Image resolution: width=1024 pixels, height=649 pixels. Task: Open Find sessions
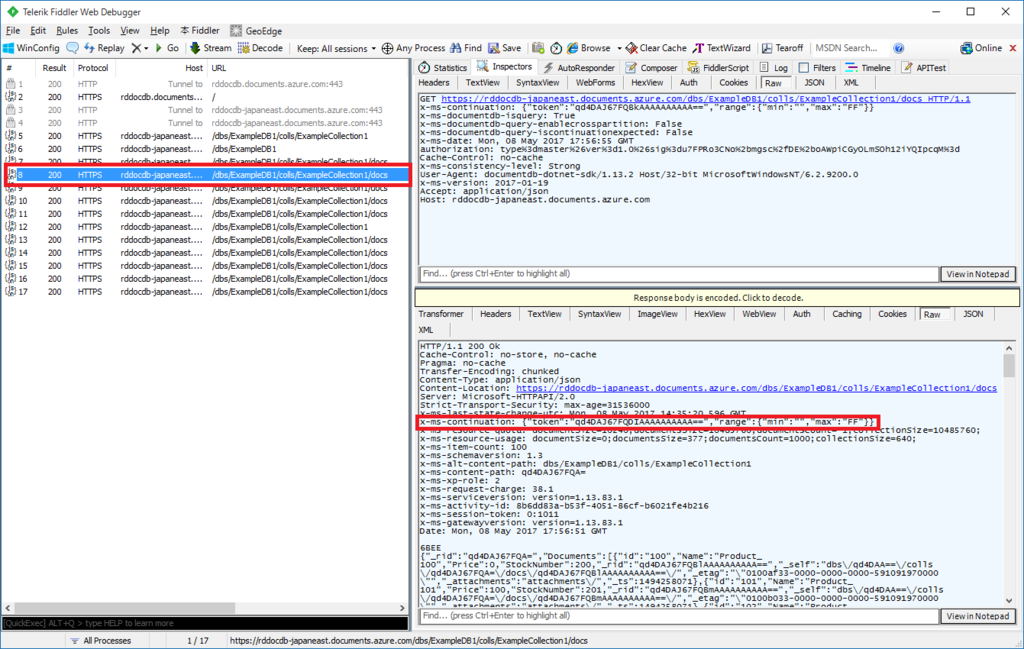coord(466,48)
